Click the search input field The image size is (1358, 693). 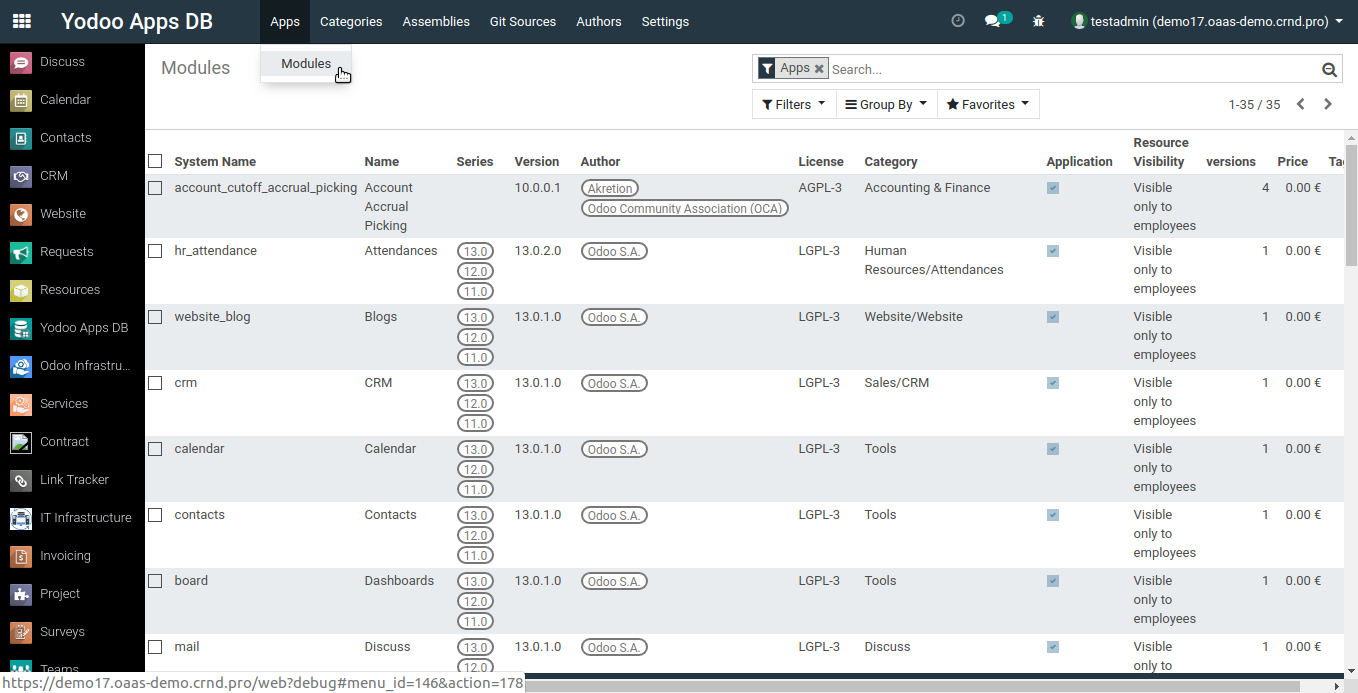tap(1073, 69)
